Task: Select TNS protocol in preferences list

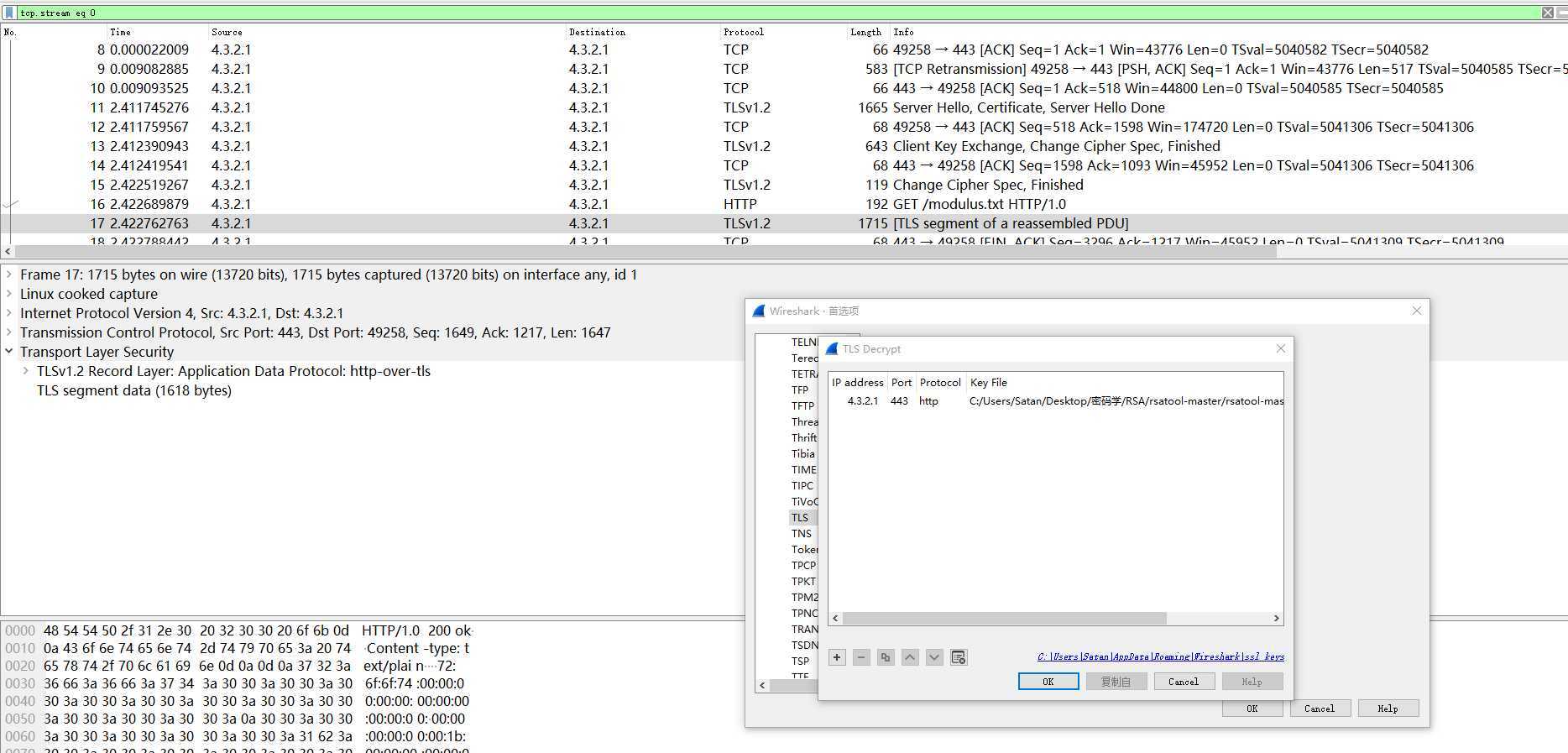Action: click(x=802, y=533)
